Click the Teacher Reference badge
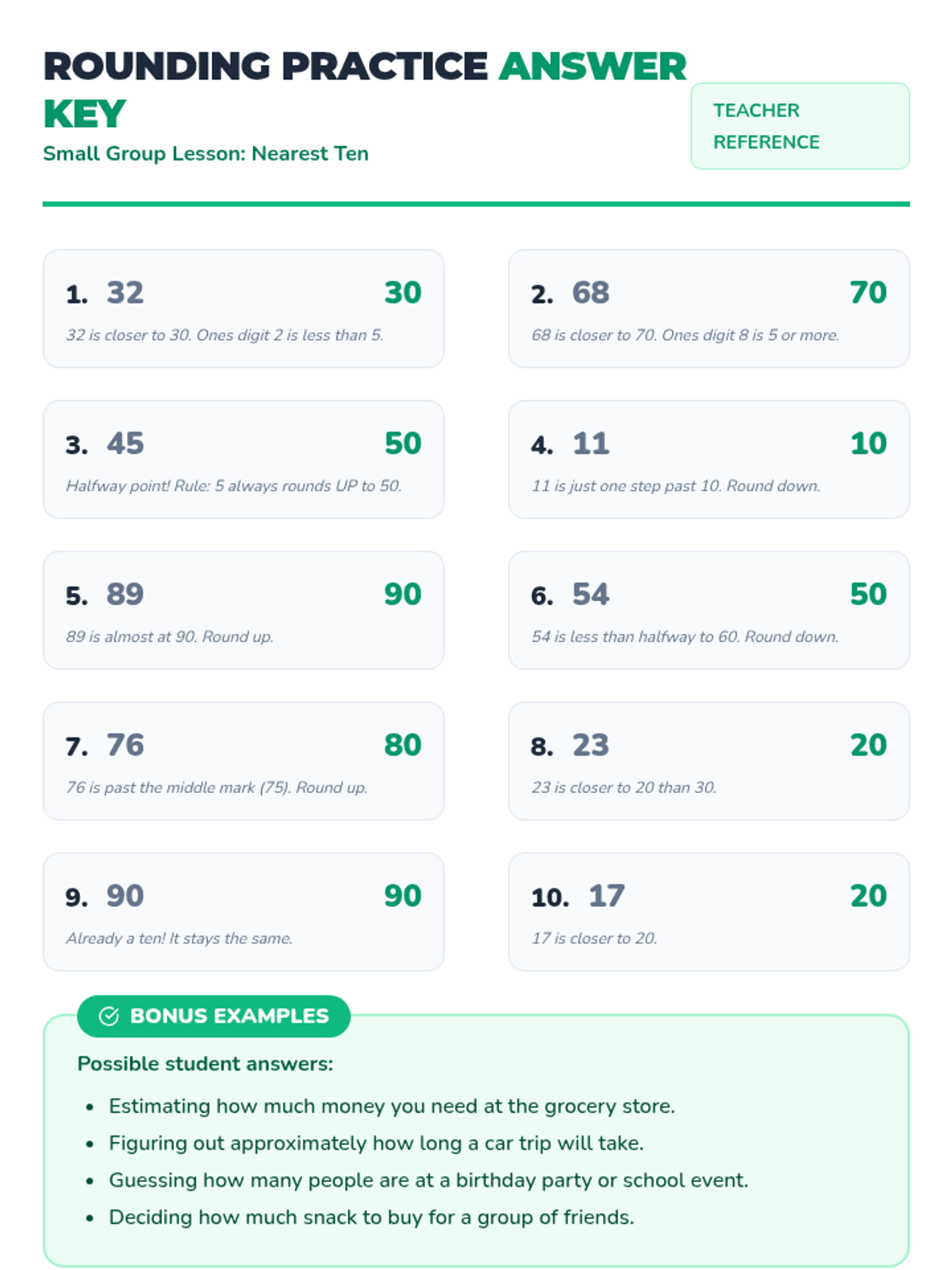The image size is (952, 1270). click(x=800, y=126)
